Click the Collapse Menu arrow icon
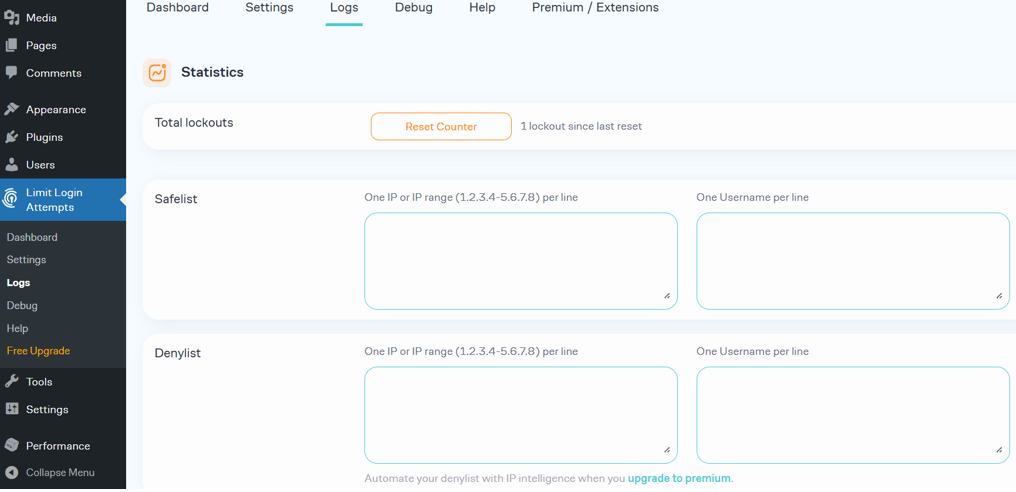This screenshot has width=1016, height=492. 11,473
